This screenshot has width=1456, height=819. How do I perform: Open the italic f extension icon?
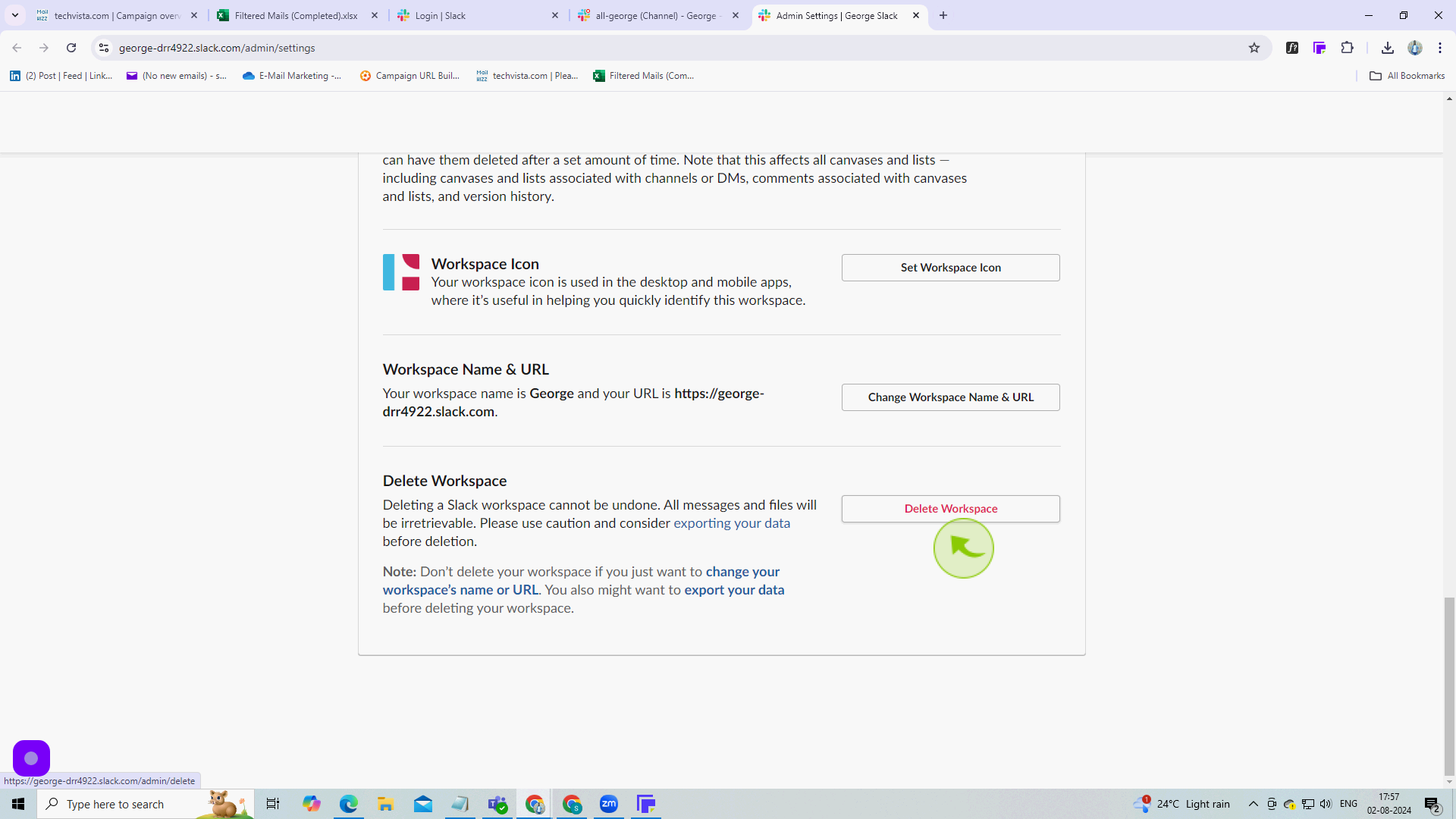(1292, 48)
